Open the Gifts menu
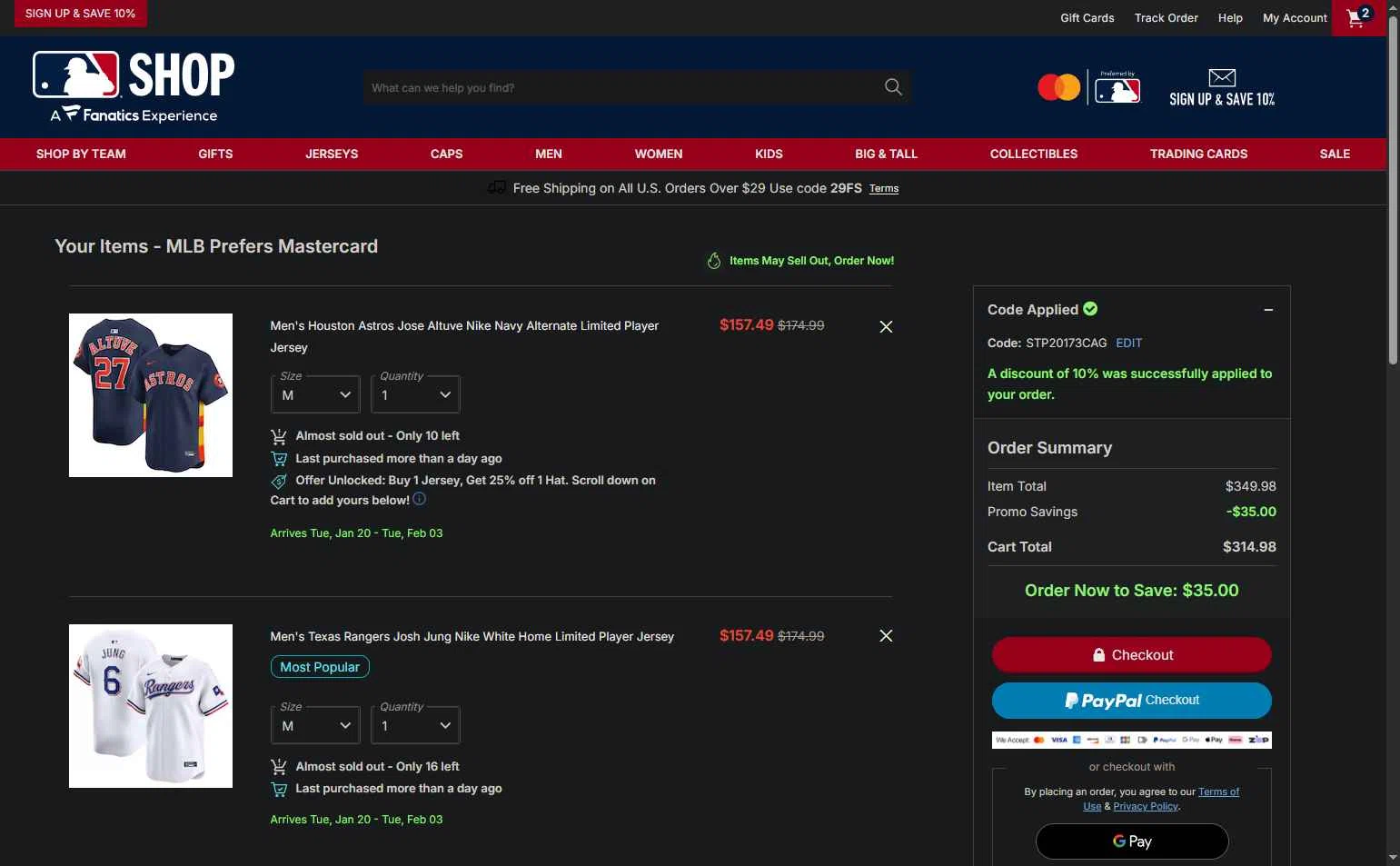 pos(215,154)
